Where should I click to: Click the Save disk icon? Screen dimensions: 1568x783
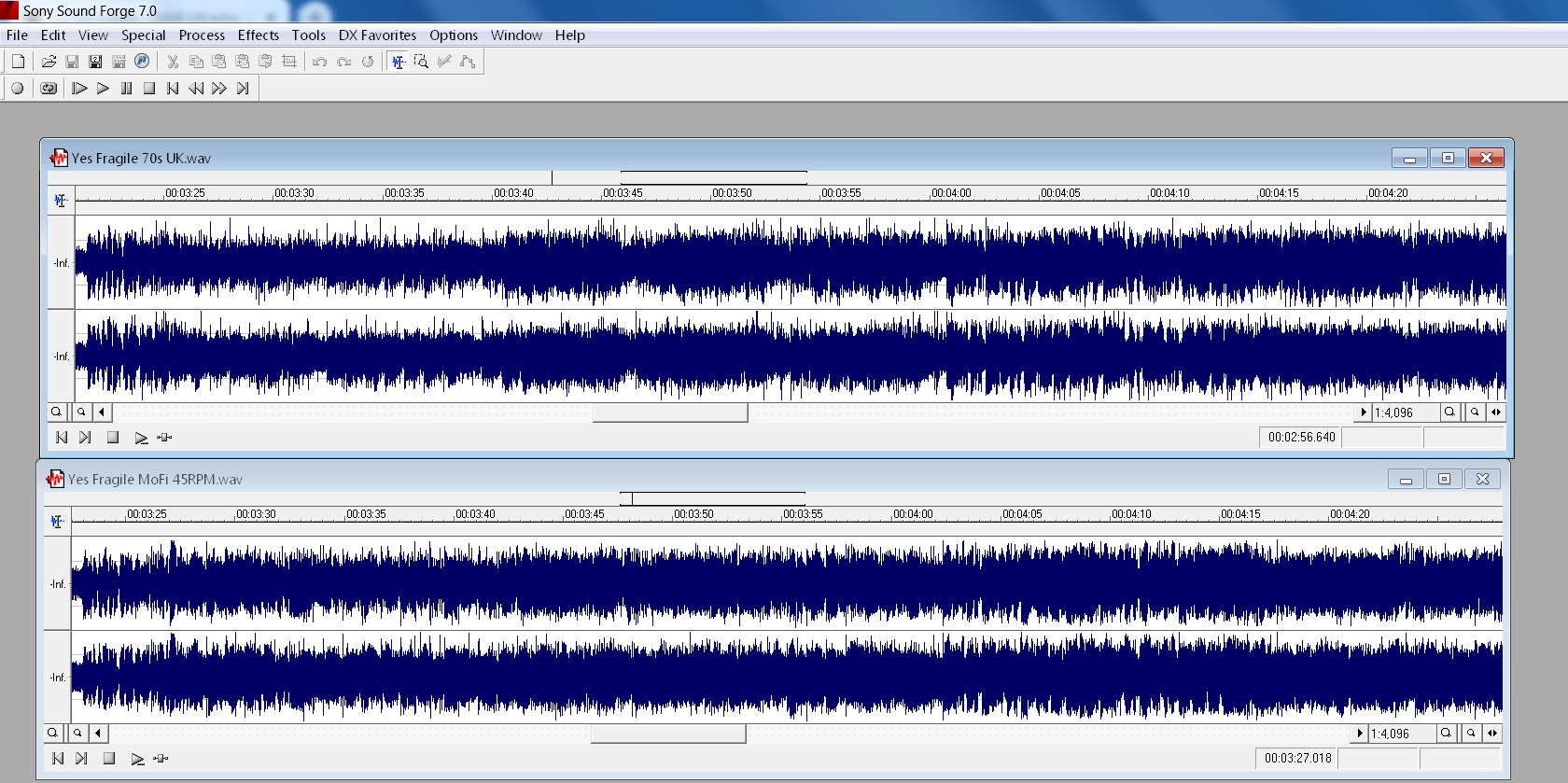(x=72, y=62)
